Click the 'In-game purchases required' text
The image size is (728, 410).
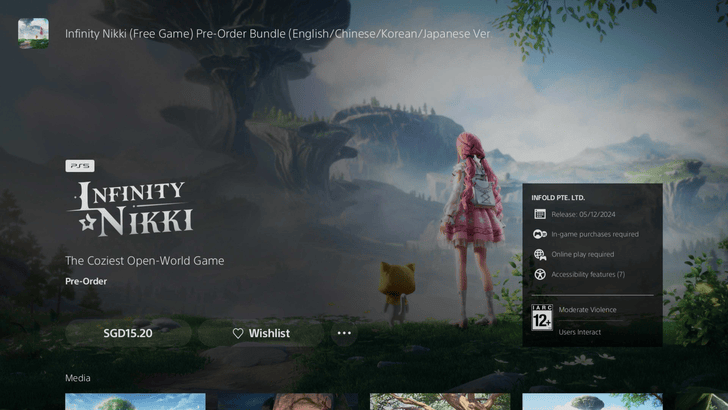pyautogui.click(x=595, y=234)
